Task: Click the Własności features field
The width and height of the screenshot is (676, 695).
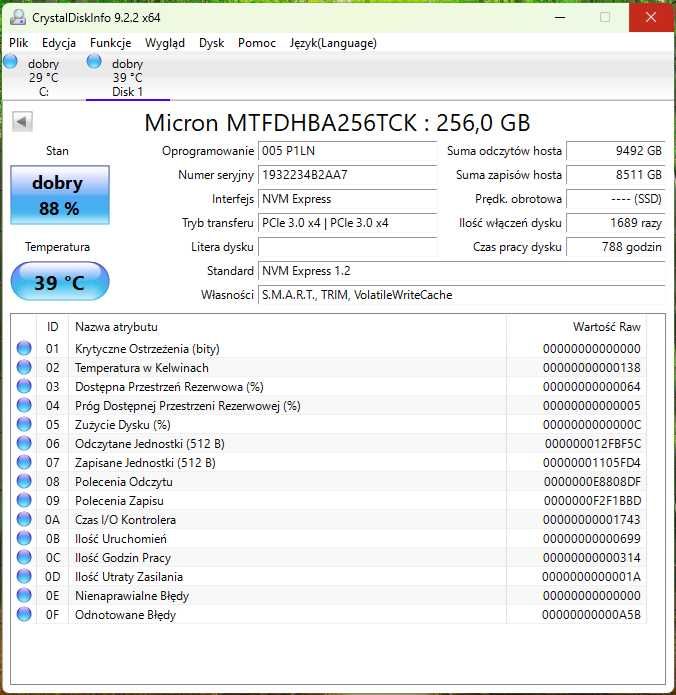Action: point(461,295)
